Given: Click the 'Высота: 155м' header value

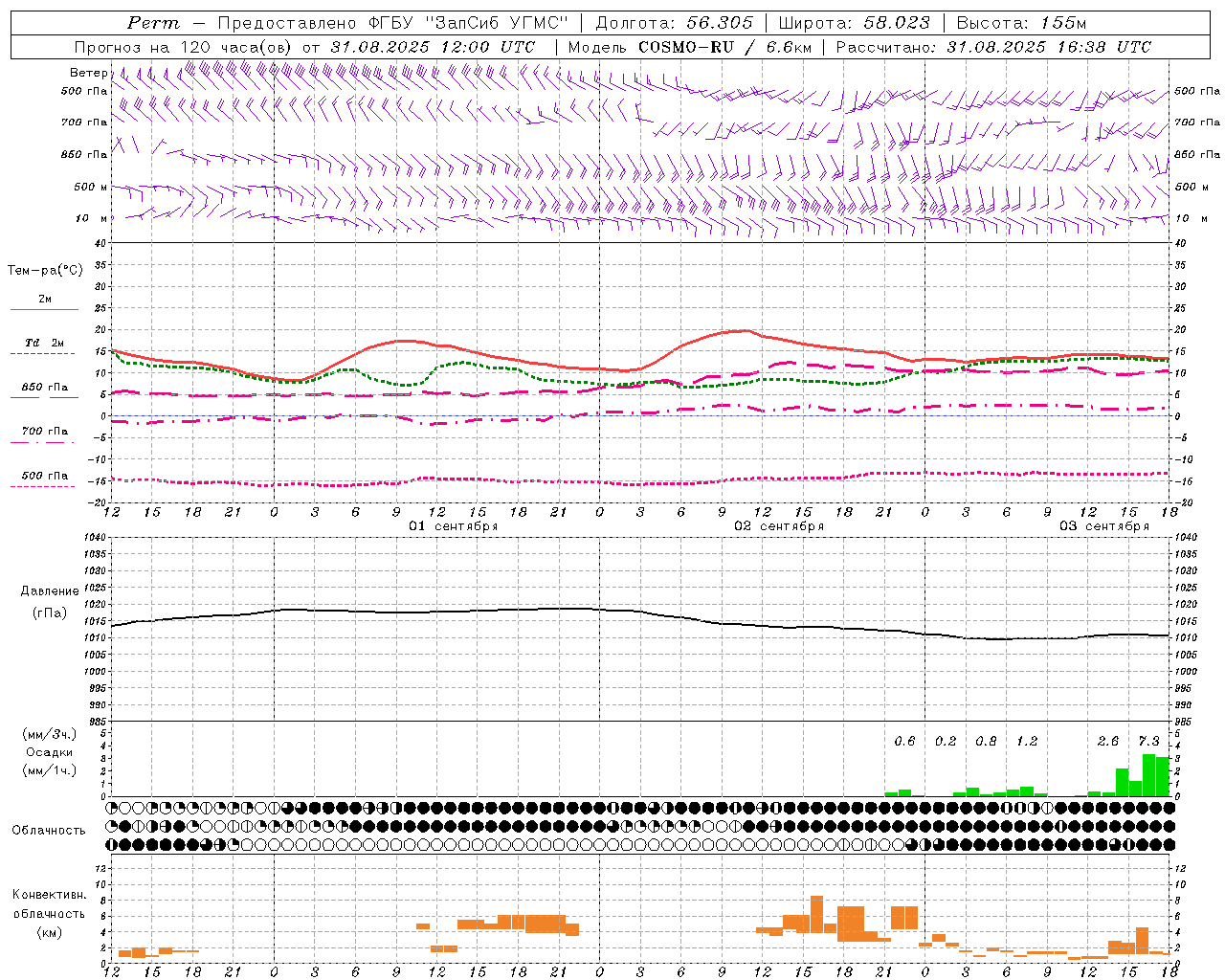Looking at the screenshot, I should (x=1021, y=23).
